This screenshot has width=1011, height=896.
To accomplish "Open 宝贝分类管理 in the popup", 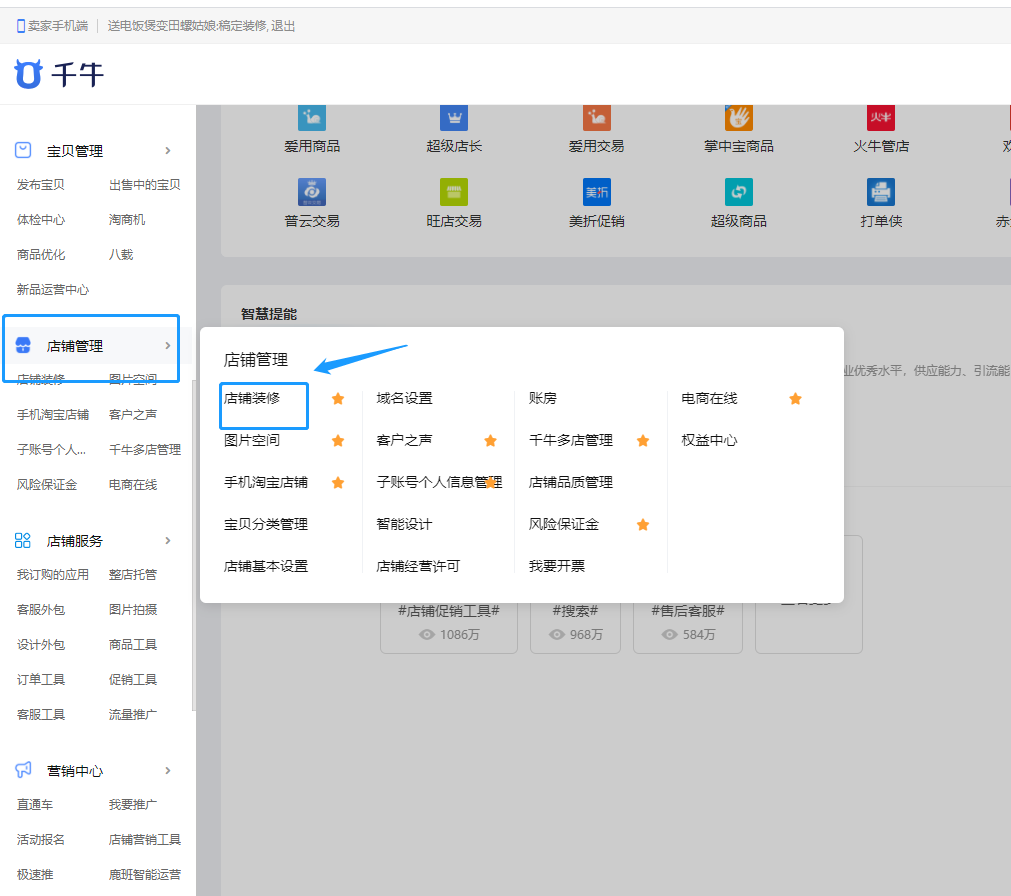I will tap(266, 524).
